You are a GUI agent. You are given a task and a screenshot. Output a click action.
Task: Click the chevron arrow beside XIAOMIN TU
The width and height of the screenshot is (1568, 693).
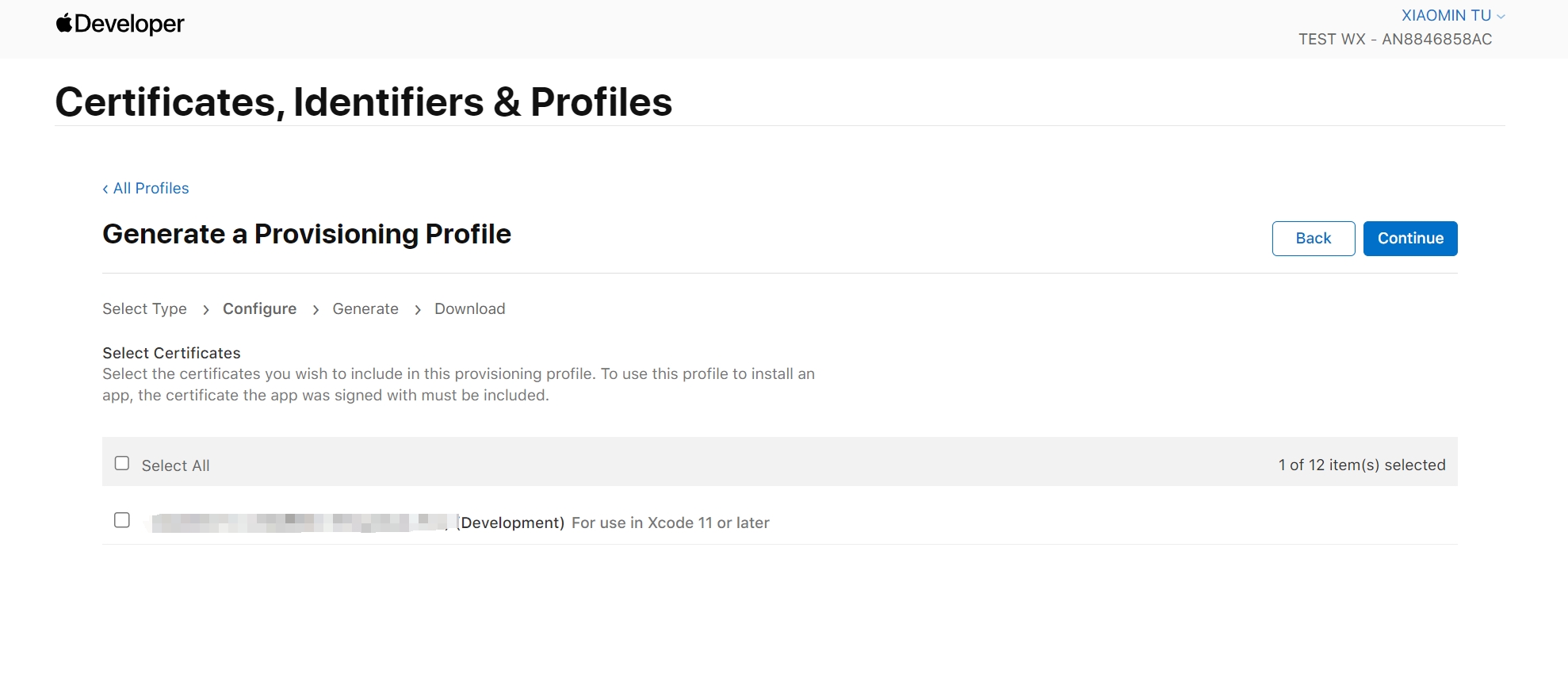point(1501,17)
